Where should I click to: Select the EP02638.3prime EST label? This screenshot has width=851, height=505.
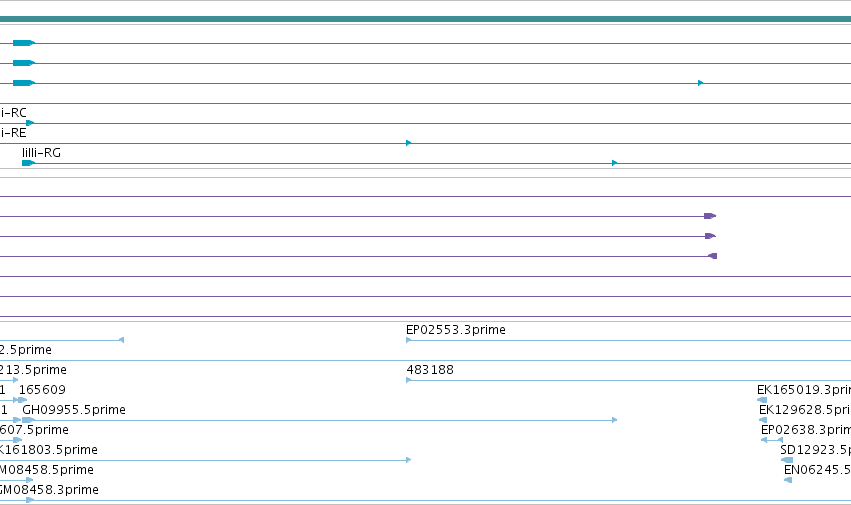pyautogui.click(x=806, y=430)
